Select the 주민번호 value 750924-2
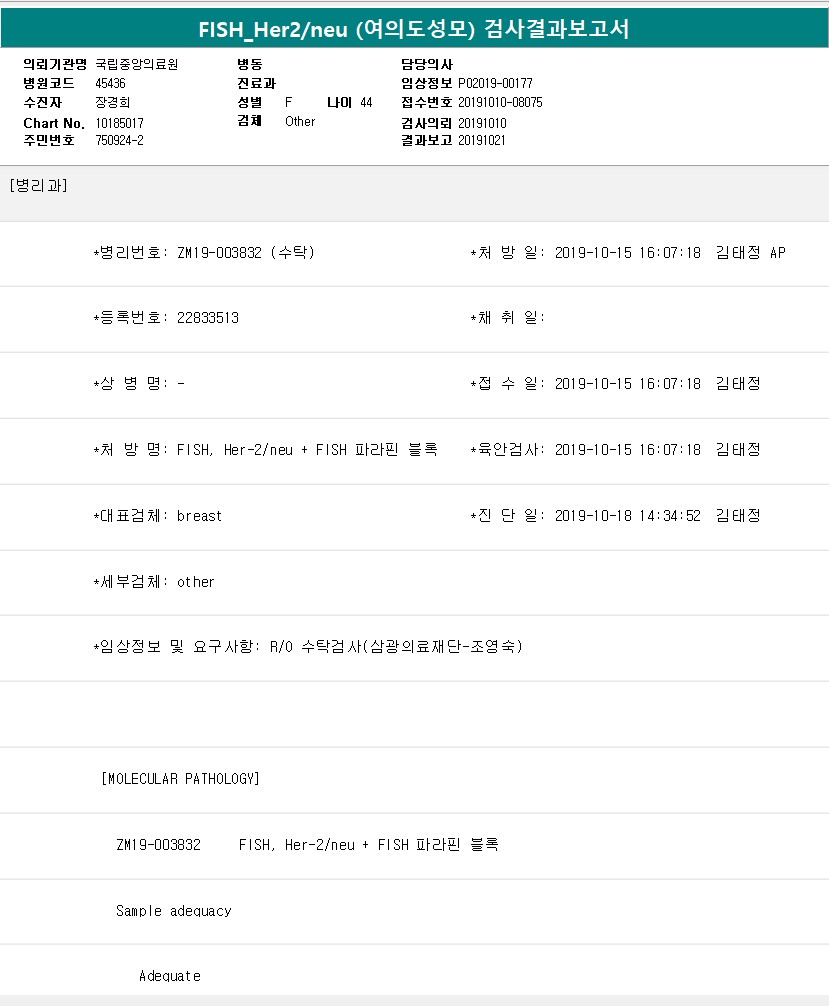The width and height of the screenshot is (829, 1006). coord(119,140)
